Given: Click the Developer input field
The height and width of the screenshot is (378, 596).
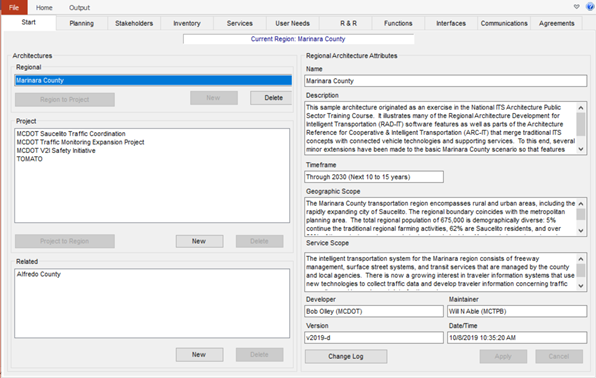Looking at the screenshot, I should [x=374, y=311].
